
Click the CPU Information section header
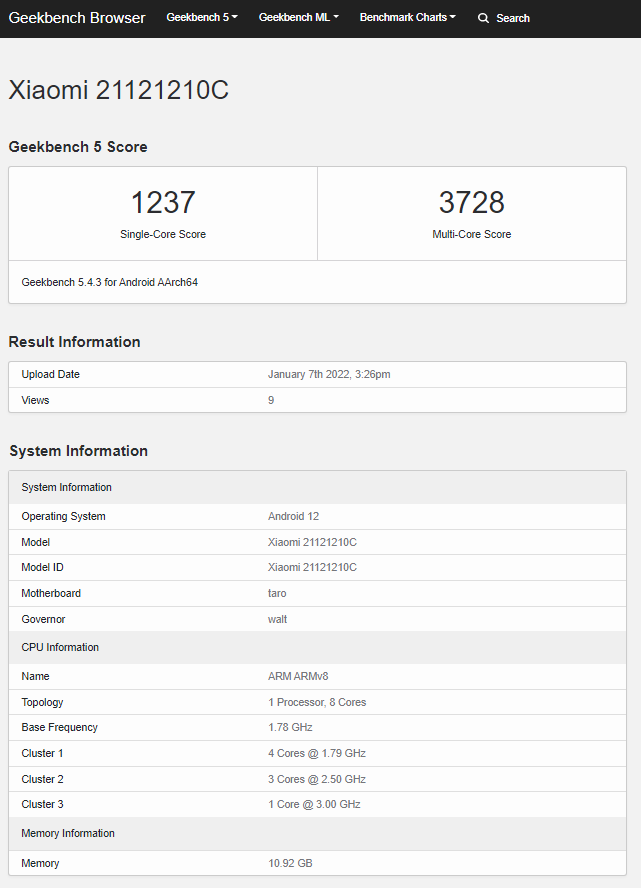pyautogui.click(x=318, y=647)
